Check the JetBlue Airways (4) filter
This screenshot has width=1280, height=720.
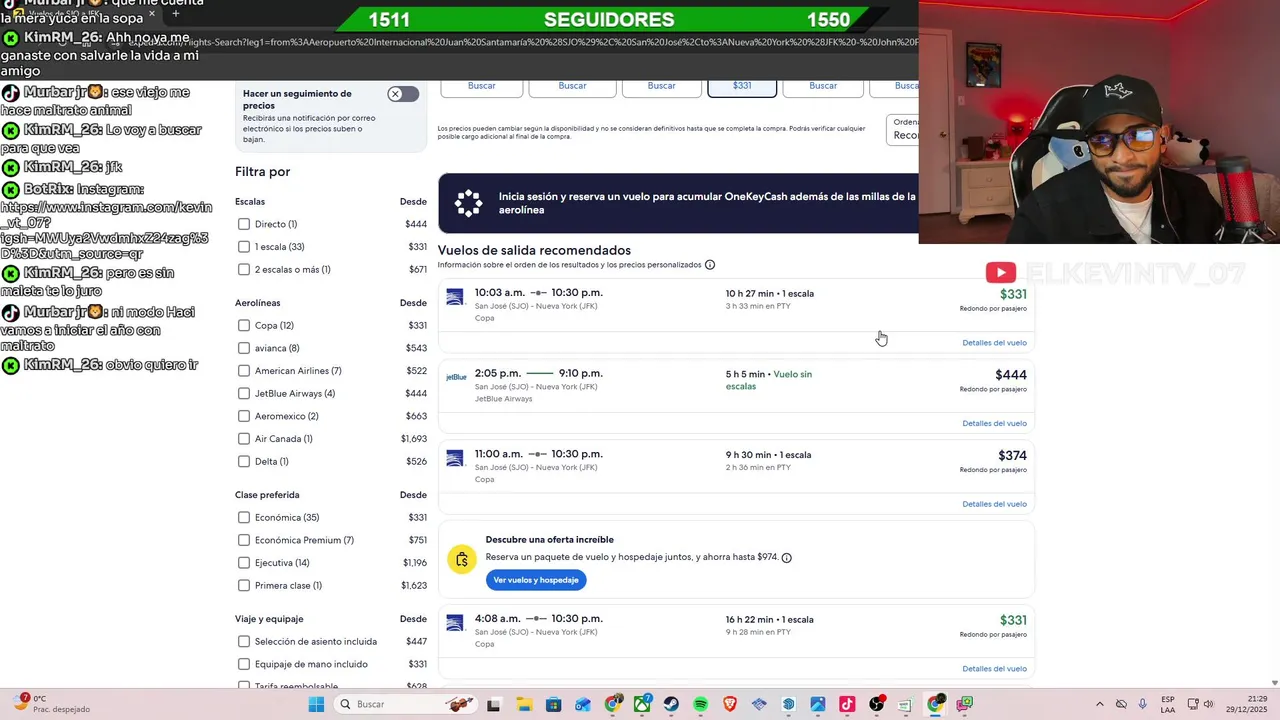(243, 393)
